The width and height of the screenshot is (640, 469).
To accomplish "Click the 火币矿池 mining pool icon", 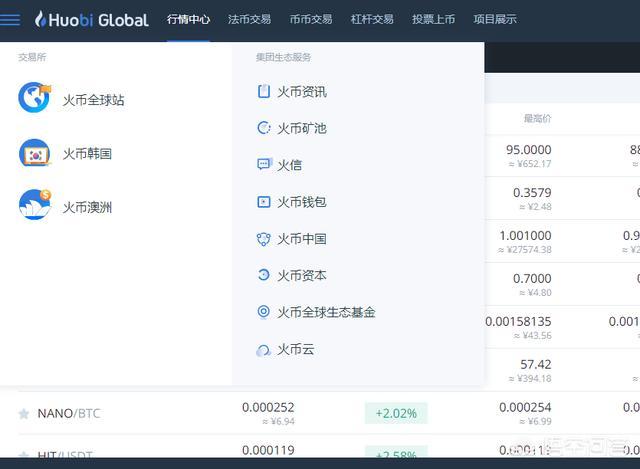I will coord(264,128).
